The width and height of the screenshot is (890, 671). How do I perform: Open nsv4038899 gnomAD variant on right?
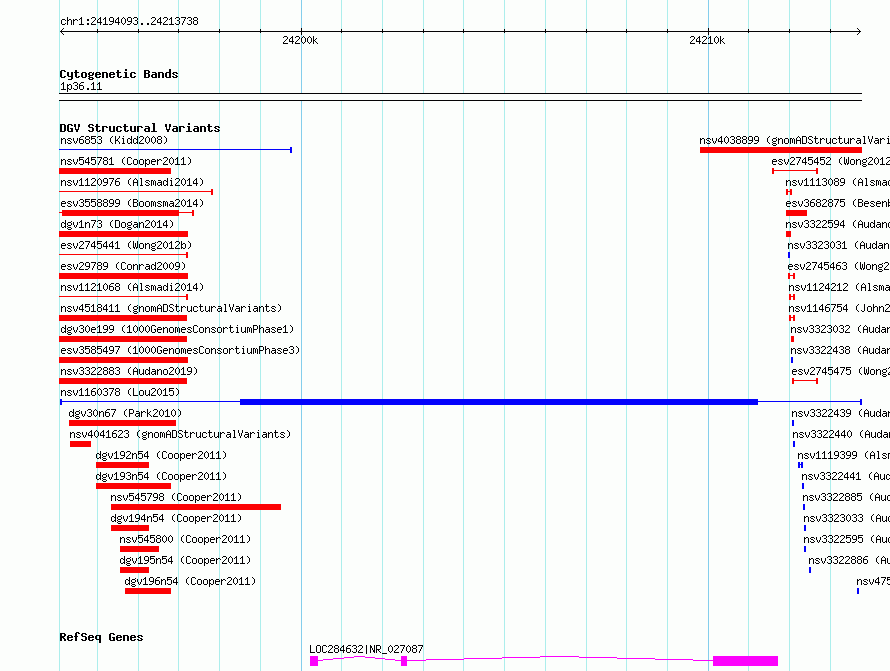[x=794, y=140]
